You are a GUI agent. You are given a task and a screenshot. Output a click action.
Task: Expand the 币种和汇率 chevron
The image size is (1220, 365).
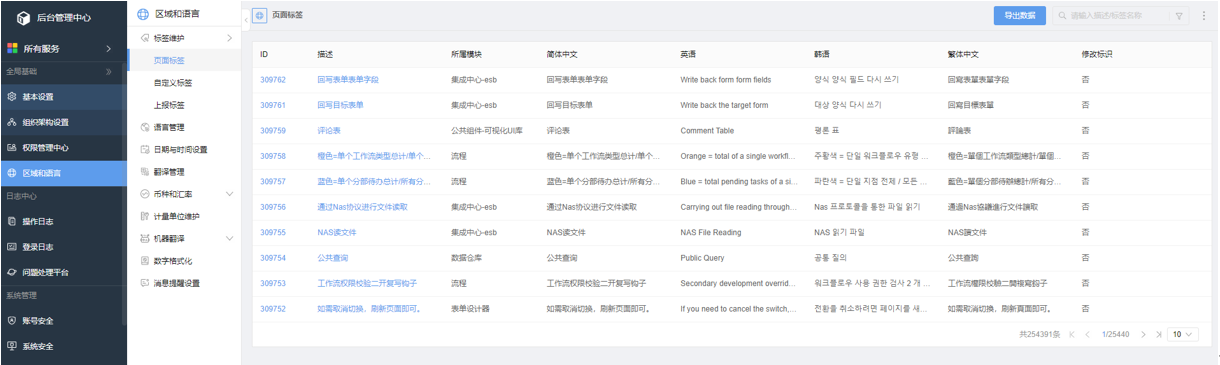[x=229, y=194]
